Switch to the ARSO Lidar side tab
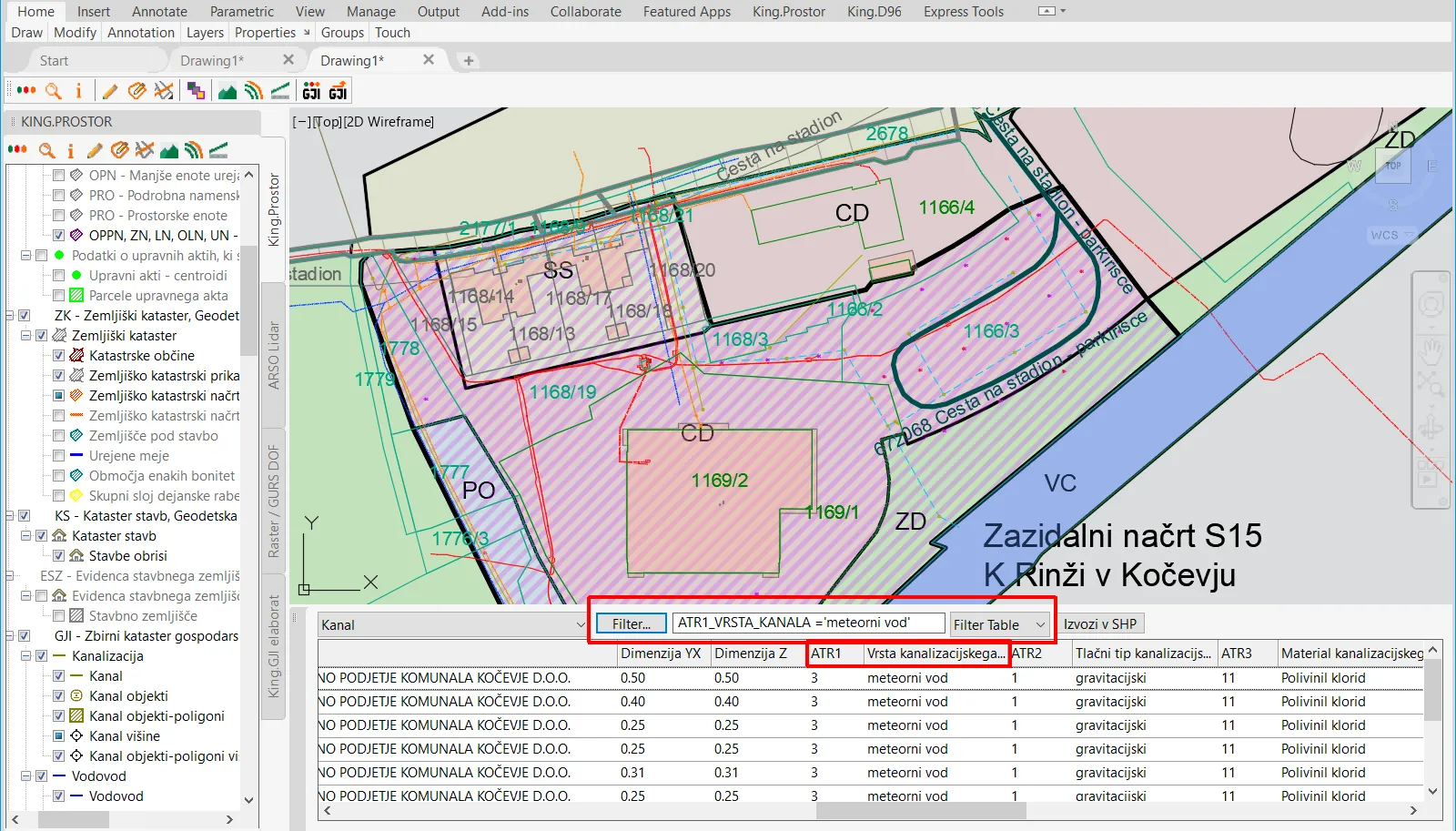The width and height of the screenshot is (1456, 831). pyautogui.click(x=273, y=355)
